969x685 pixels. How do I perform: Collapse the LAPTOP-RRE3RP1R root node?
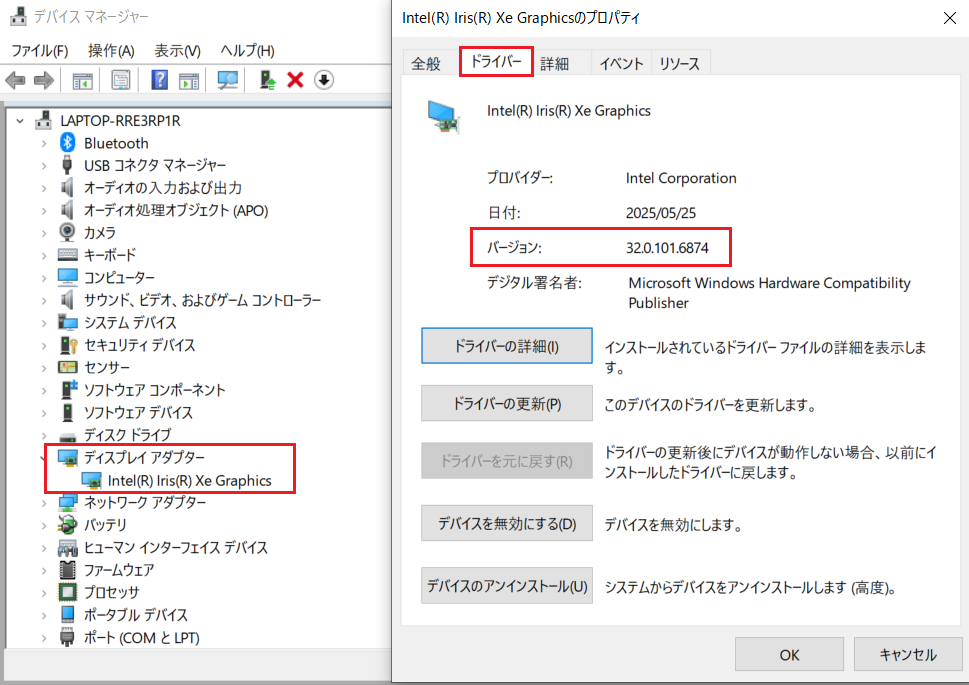coord(20,121)
